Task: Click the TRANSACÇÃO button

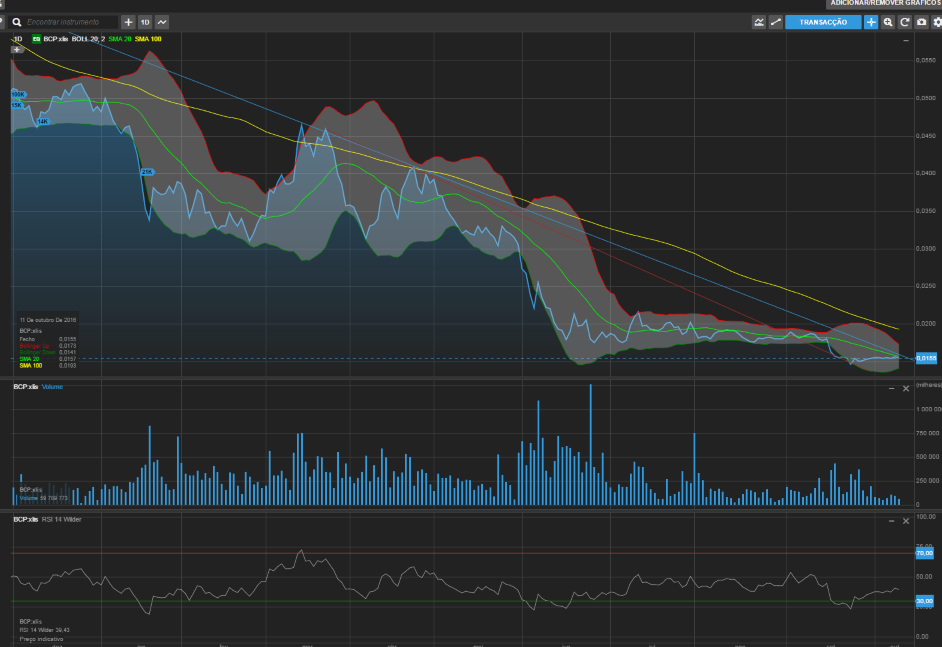Action: pos(822,22)
